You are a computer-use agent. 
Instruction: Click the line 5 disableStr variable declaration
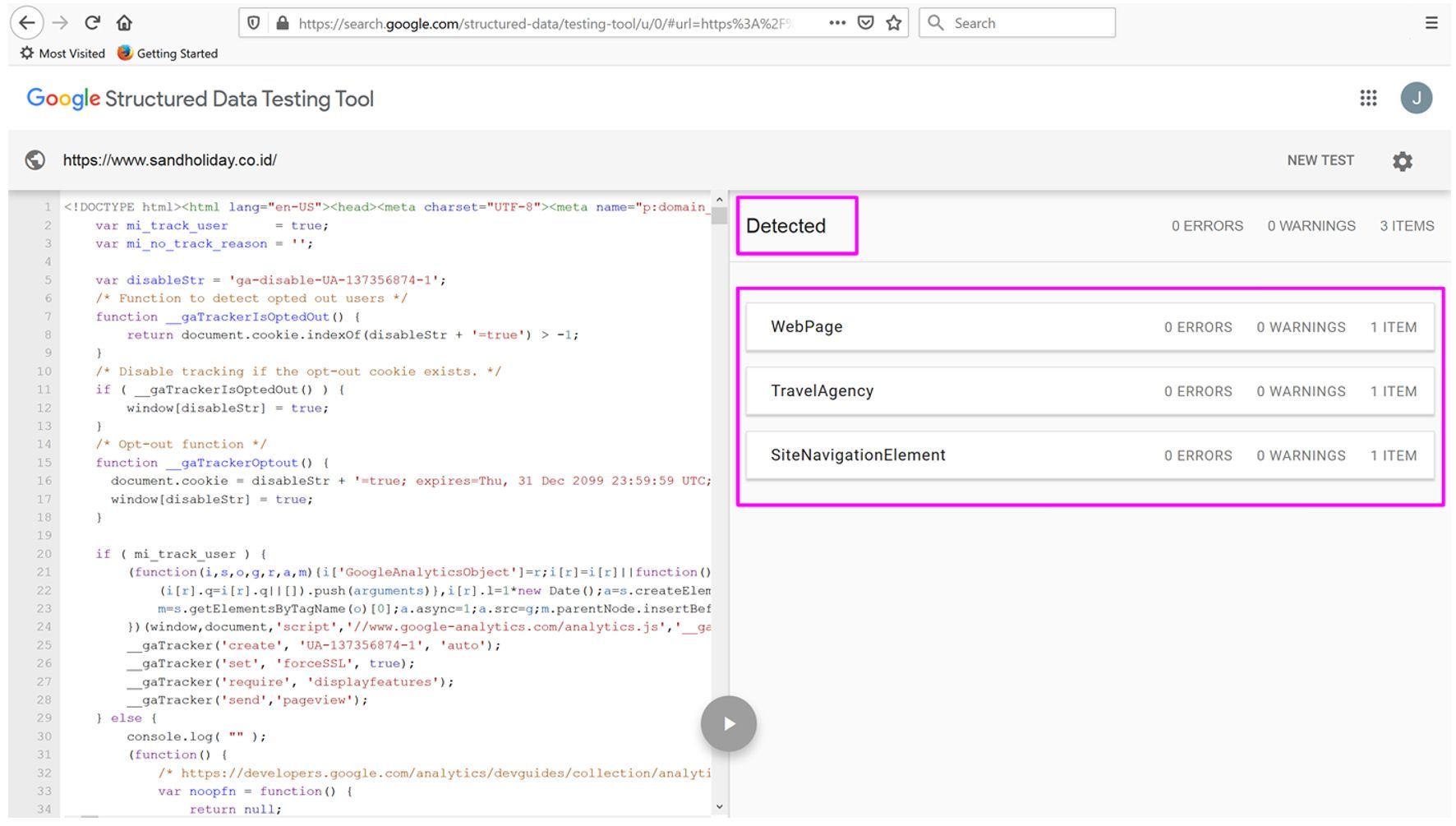coord(270,280)
